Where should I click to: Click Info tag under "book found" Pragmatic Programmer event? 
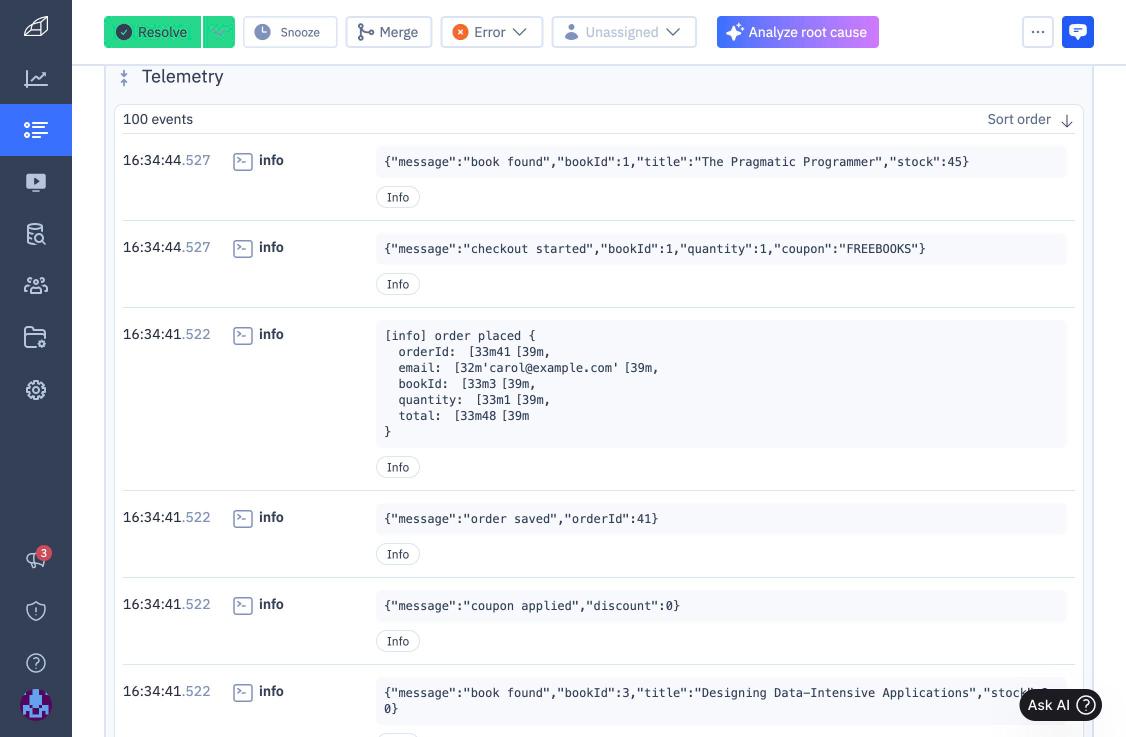pos(398,198)
